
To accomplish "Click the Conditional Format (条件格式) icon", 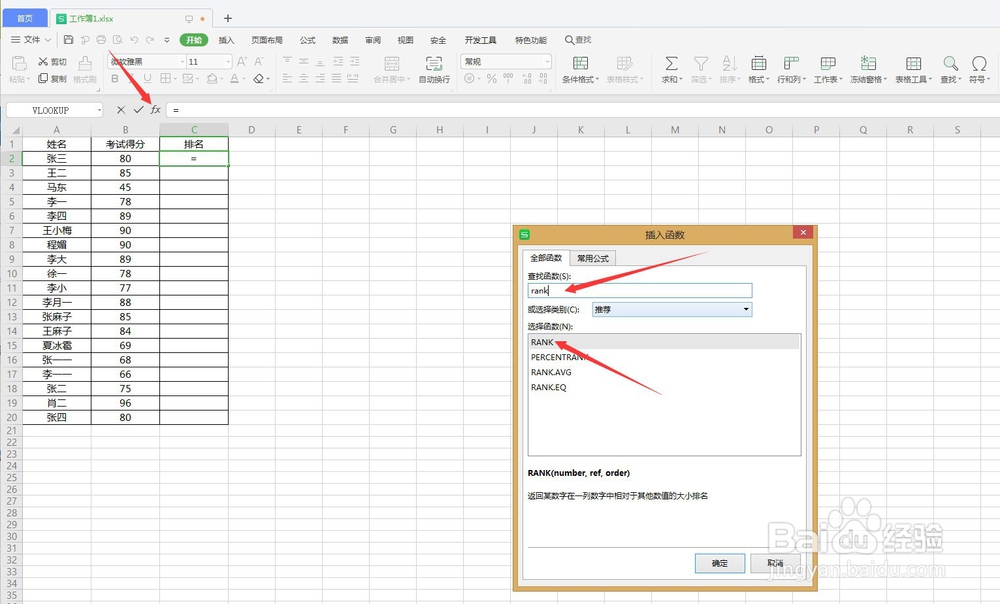I will coord(580,63).
